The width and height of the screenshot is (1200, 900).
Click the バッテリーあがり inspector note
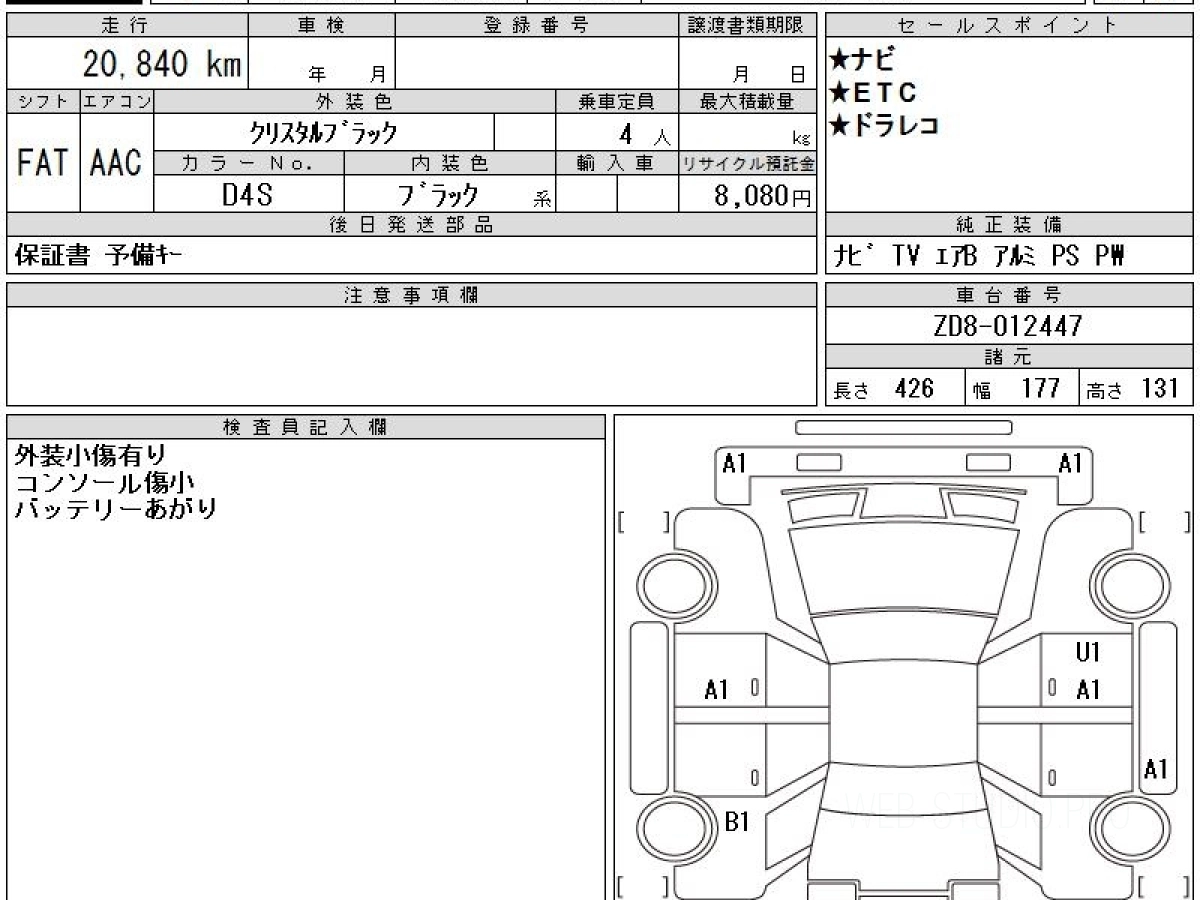click(x=116, y=508)
